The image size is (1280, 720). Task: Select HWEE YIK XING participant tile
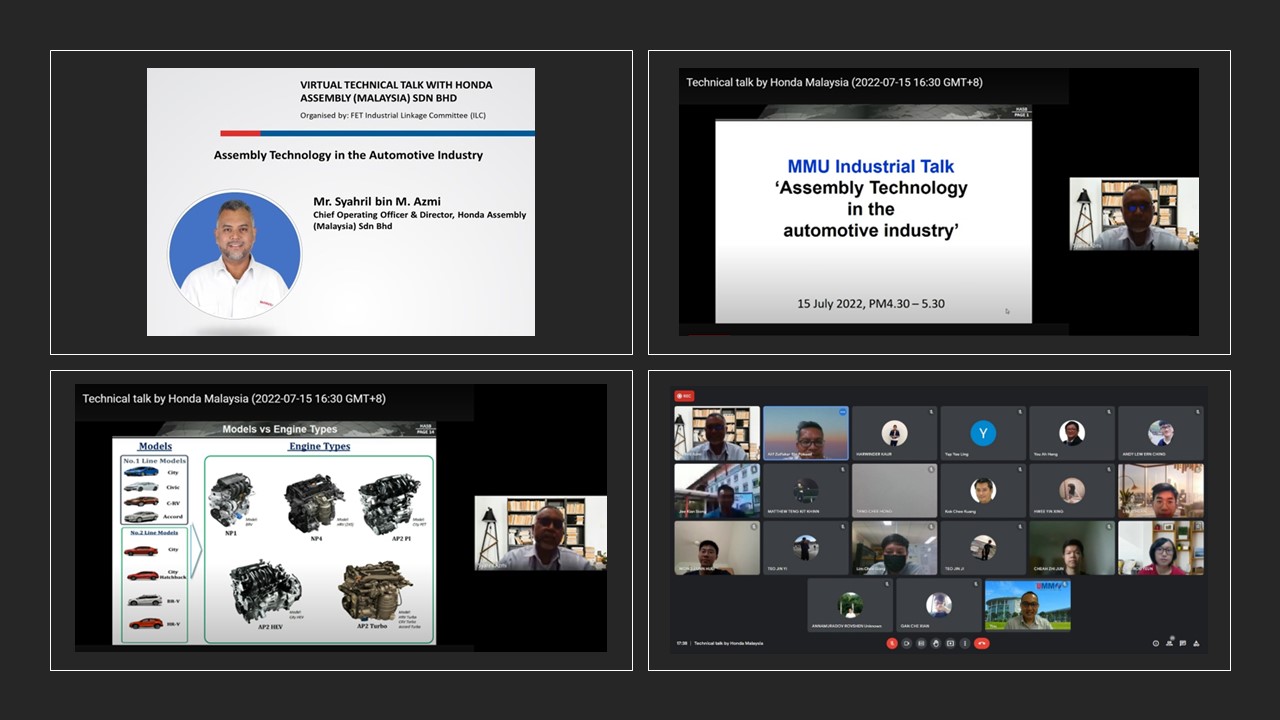pyautogui.click(x=1072, y=491)
